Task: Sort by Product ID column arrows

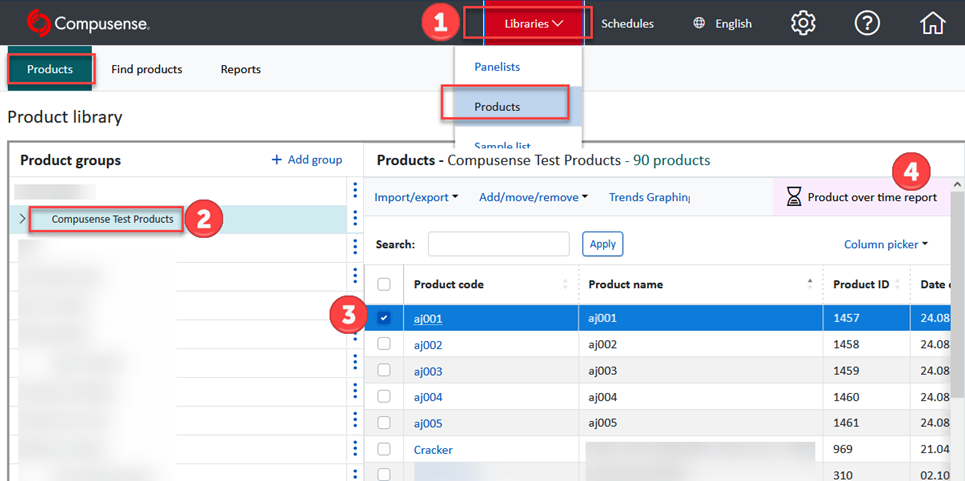Action: tap(897, 284)
